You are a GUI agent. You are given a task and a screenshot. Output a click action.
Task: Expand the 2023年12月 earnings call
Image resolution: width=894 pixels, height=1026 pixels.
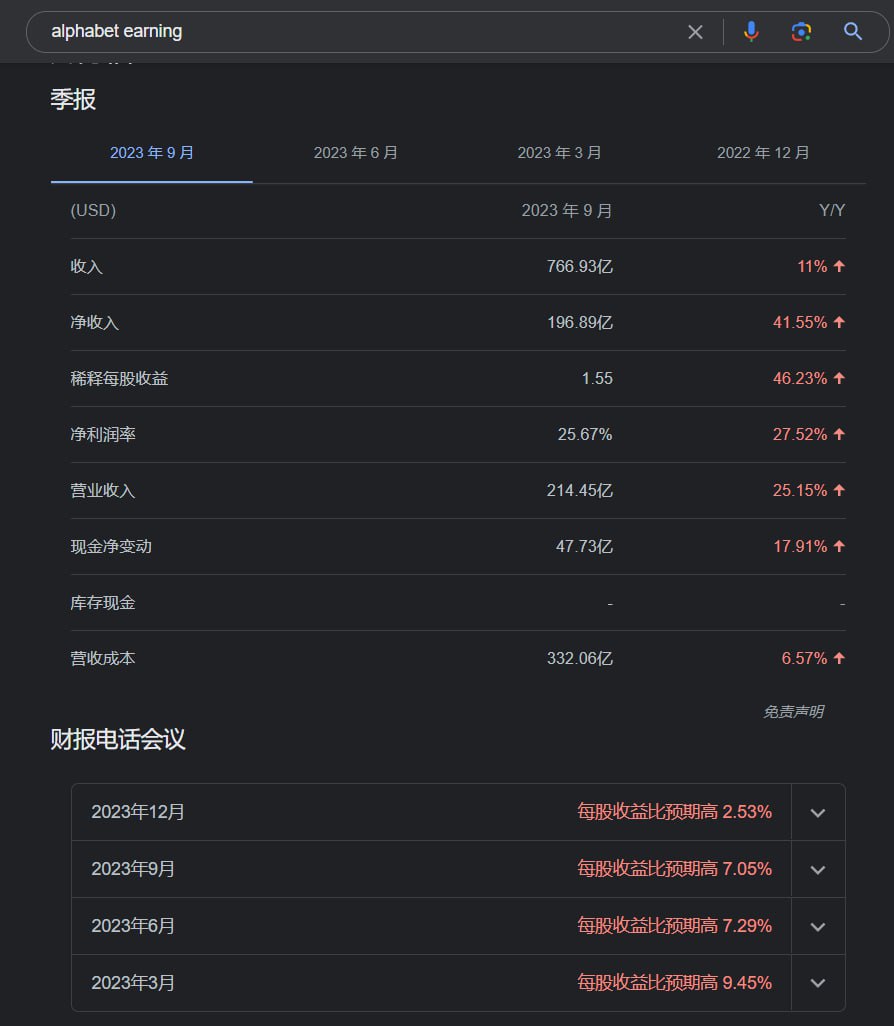[x=818, y=813]
